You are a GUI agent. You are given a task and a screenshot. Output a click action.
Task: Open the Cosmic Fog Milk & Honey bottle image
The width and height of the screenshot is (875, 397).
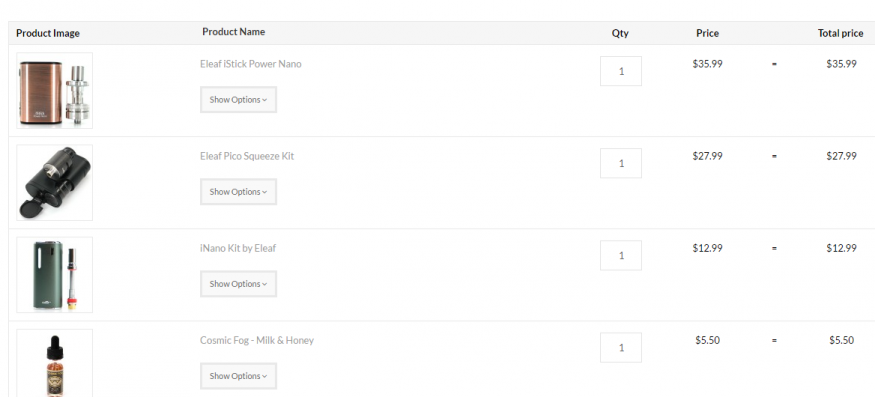[55, 363]
